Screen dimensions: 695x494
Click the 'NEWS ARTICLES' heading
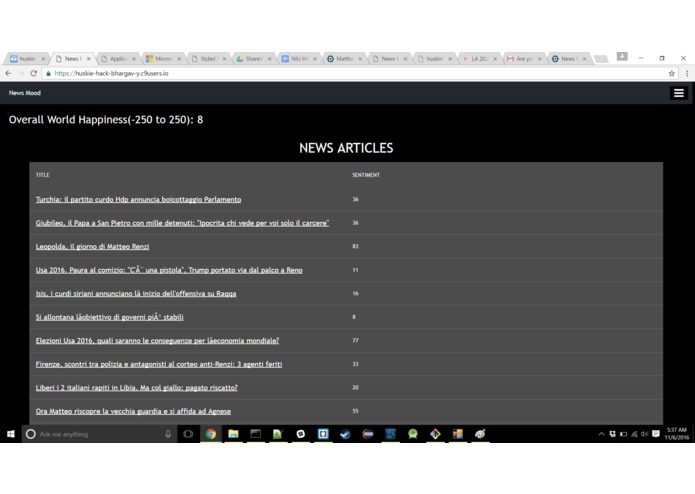(346, 148)
